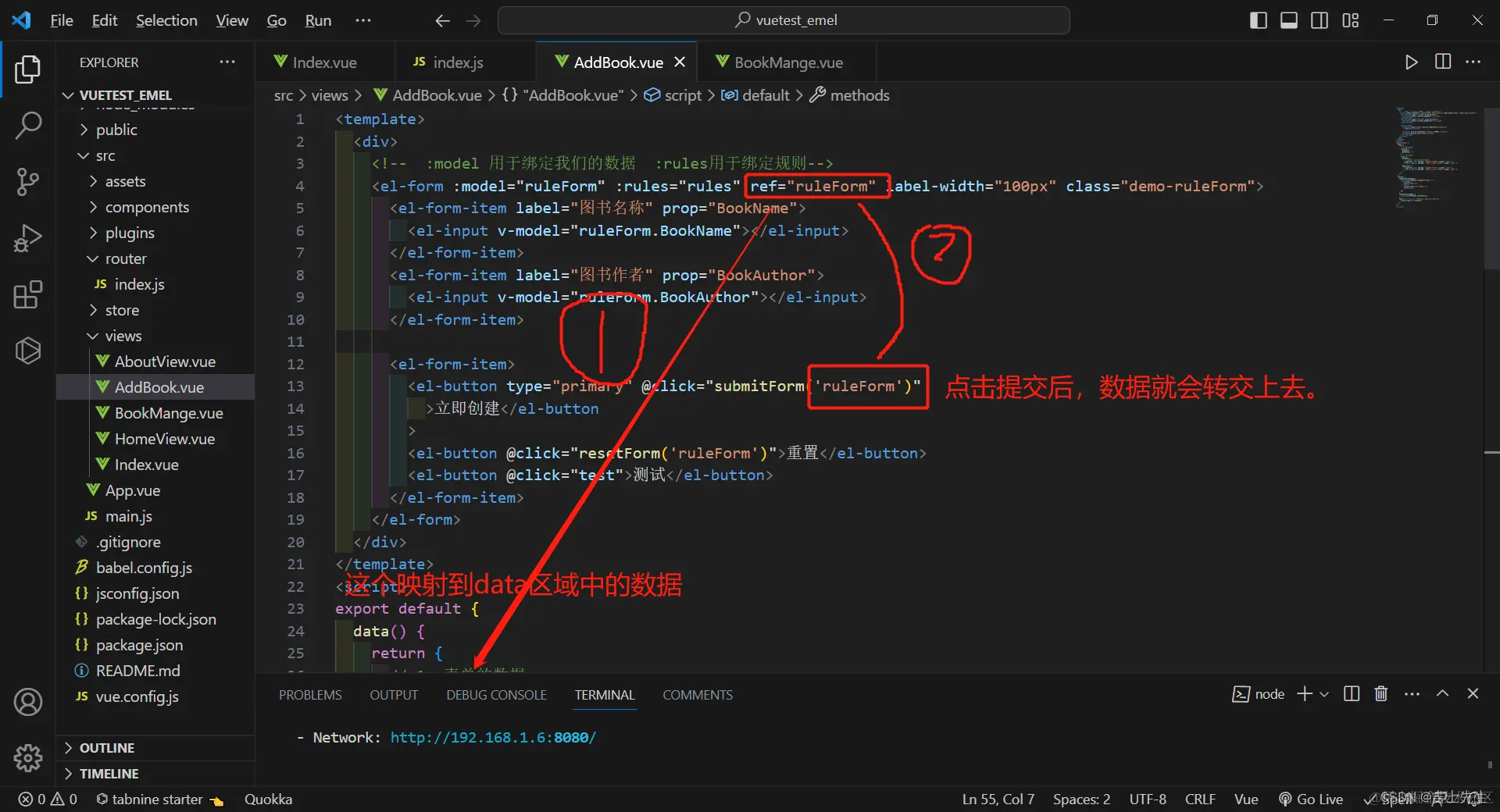
Task: Kill terminal with trash icon
Action: (1381, 693)
